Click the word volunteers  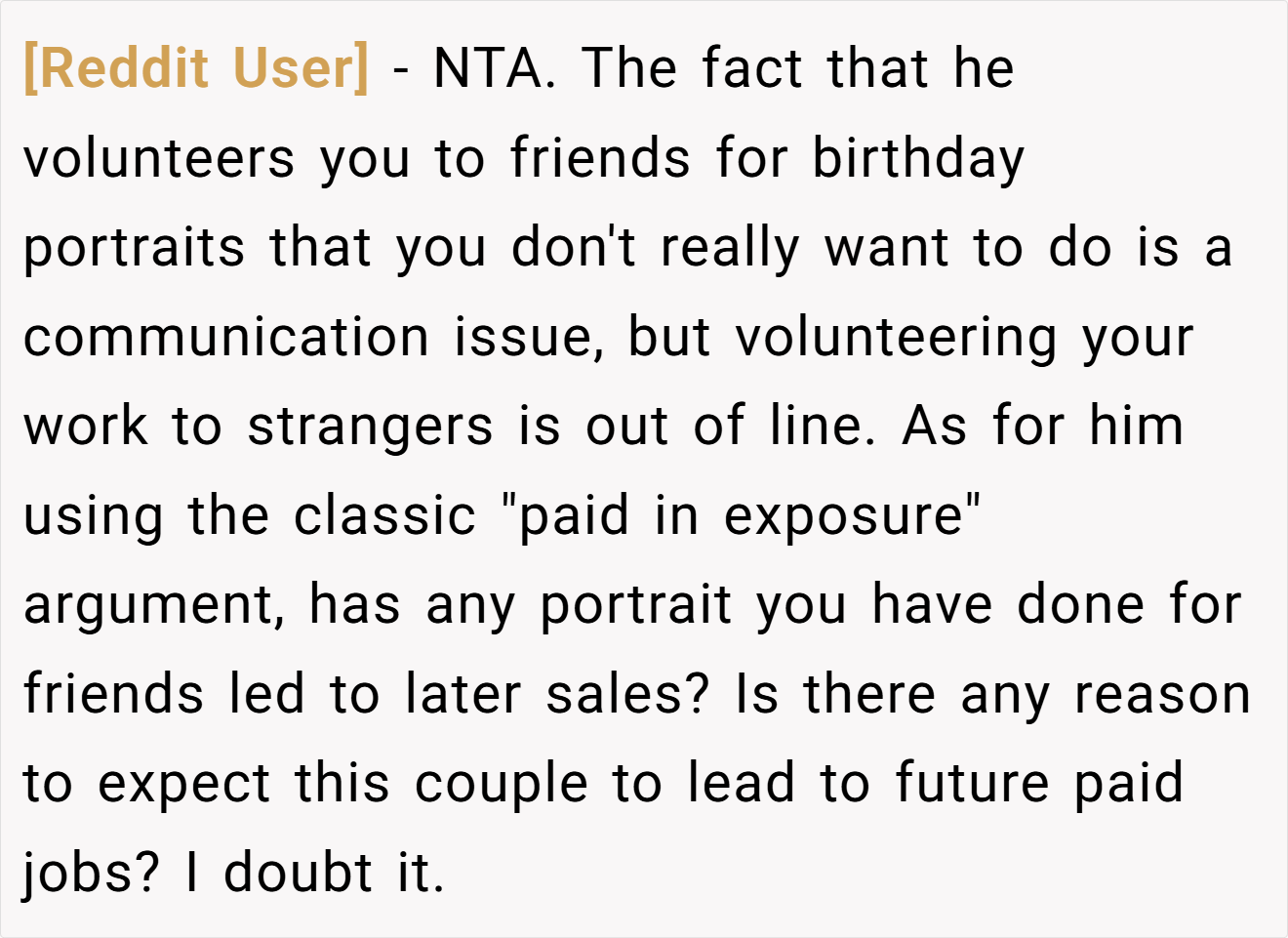(159, 158)
